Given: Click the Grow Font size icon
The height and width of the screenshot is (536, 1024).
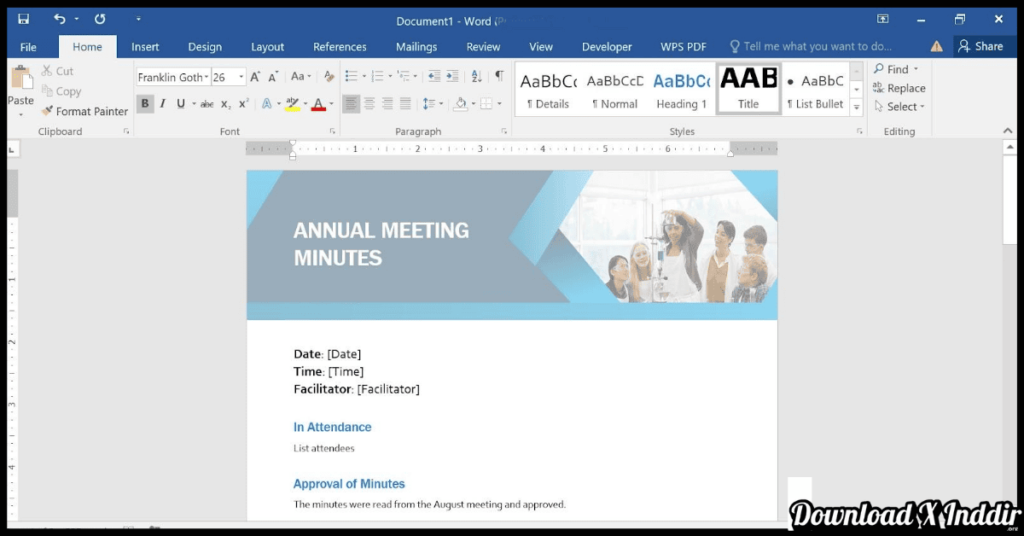Looking at the screenshot, I should coord(255,77).
